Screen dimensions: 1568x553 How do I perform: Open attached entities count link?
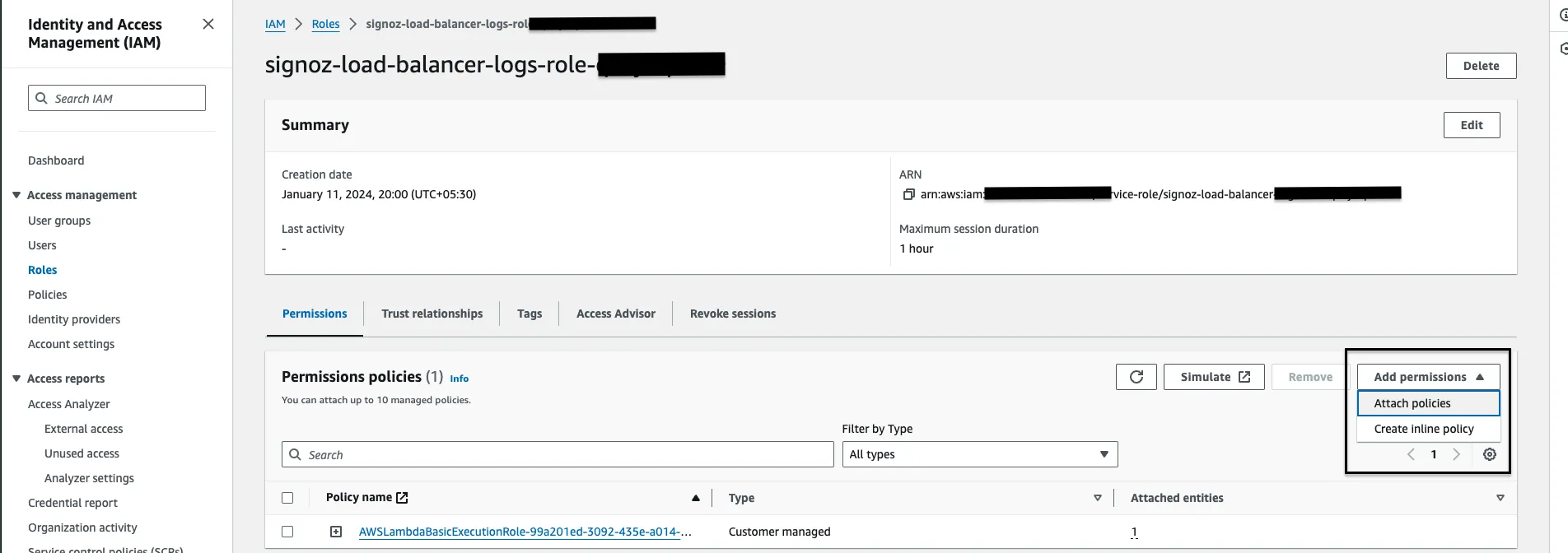point(1134,532)
